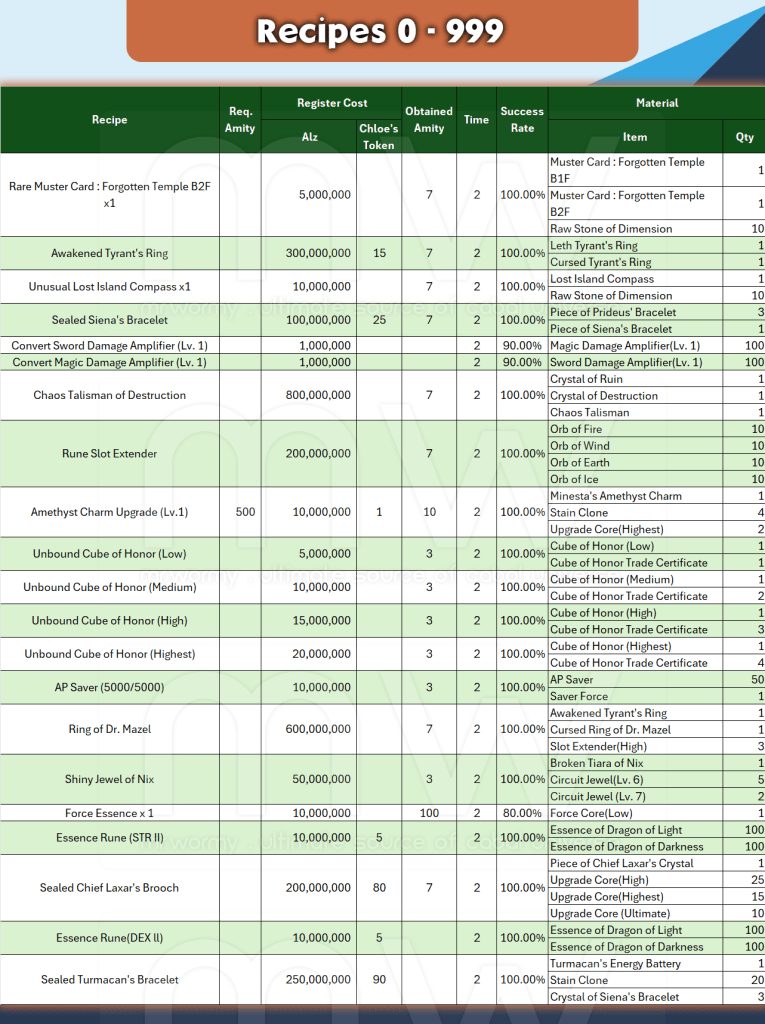This screenshot has height=1024, width=765.
Task: Click the Qty column header
Action: (744, 137)
